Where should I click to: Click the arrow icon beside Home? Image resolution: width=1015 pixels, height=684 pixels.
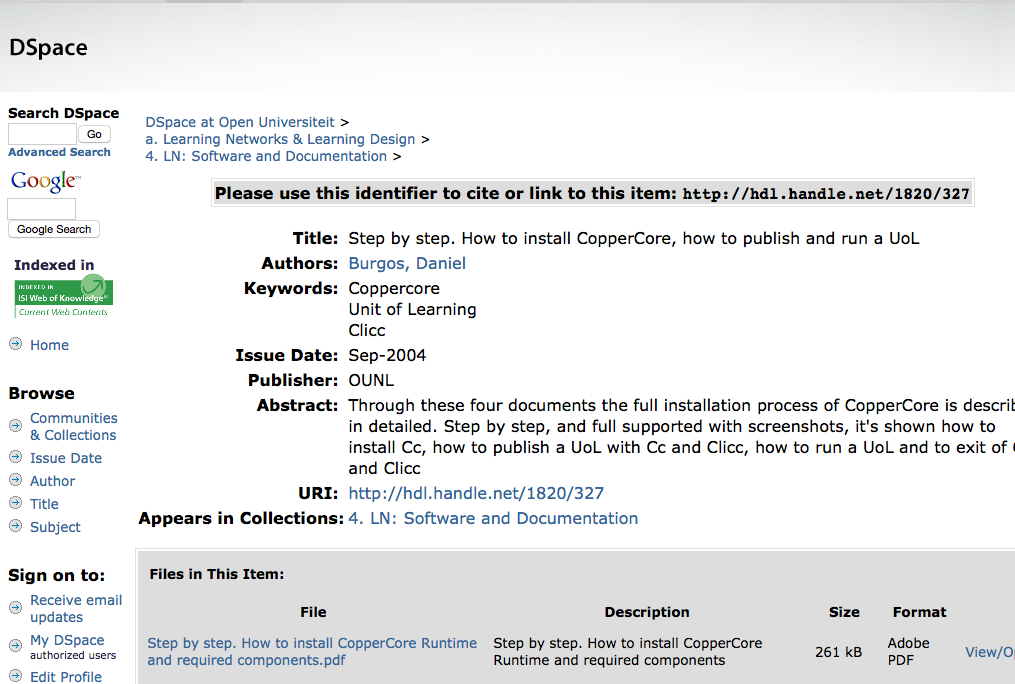coord(15,344)
